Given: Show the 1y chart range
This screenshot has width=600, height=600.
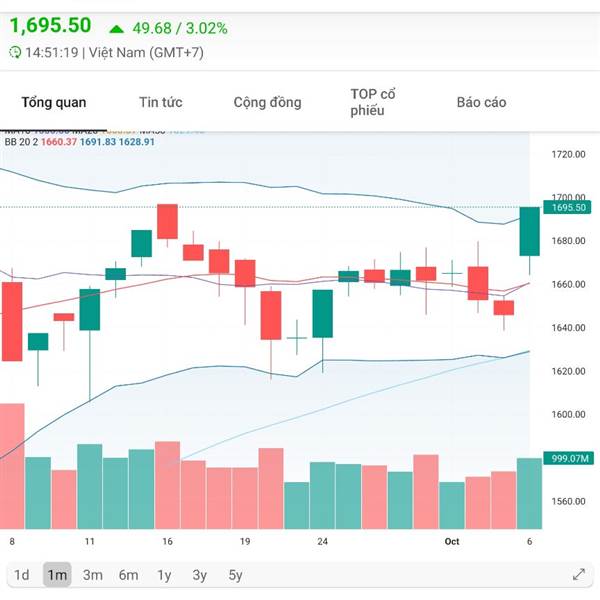Looking at the screenshot, I should tap(164, 574).
